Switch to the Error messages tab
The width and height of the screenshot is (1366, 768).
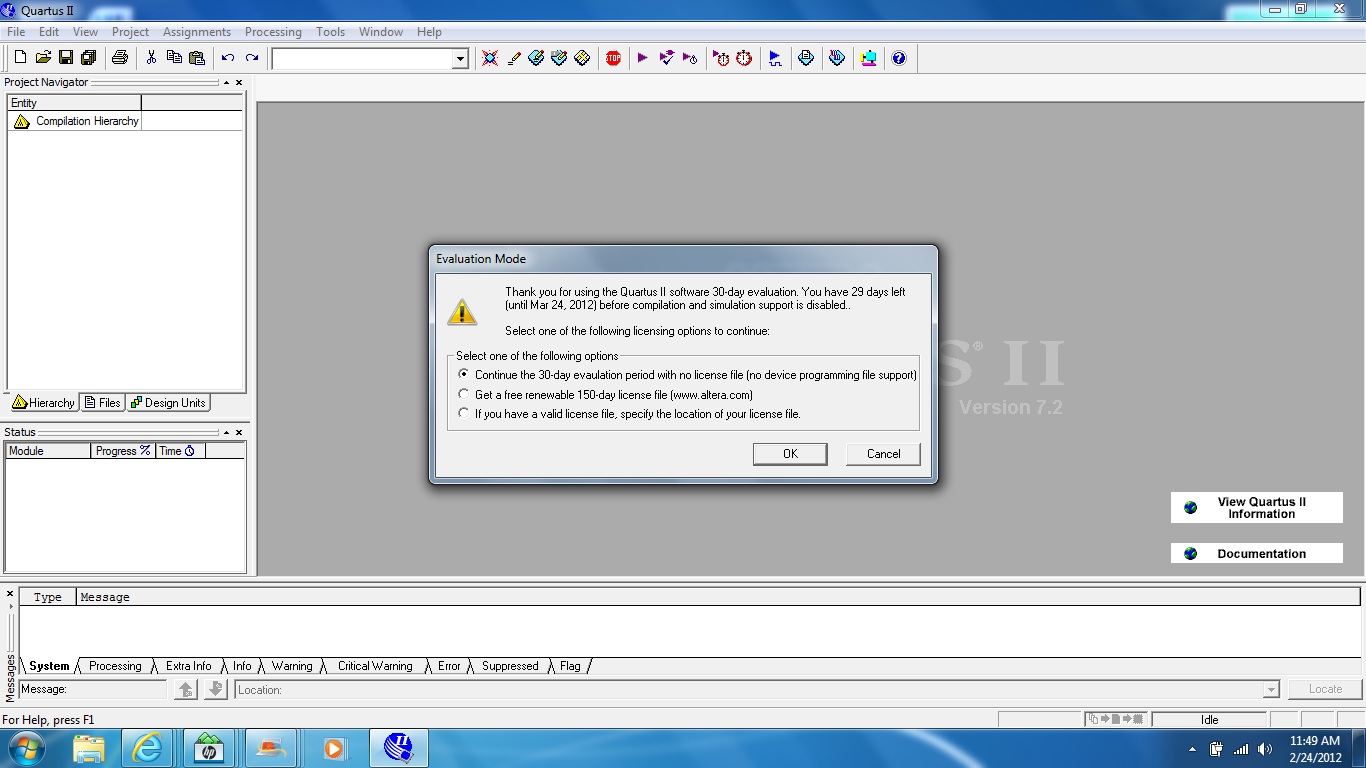[449, 666]
